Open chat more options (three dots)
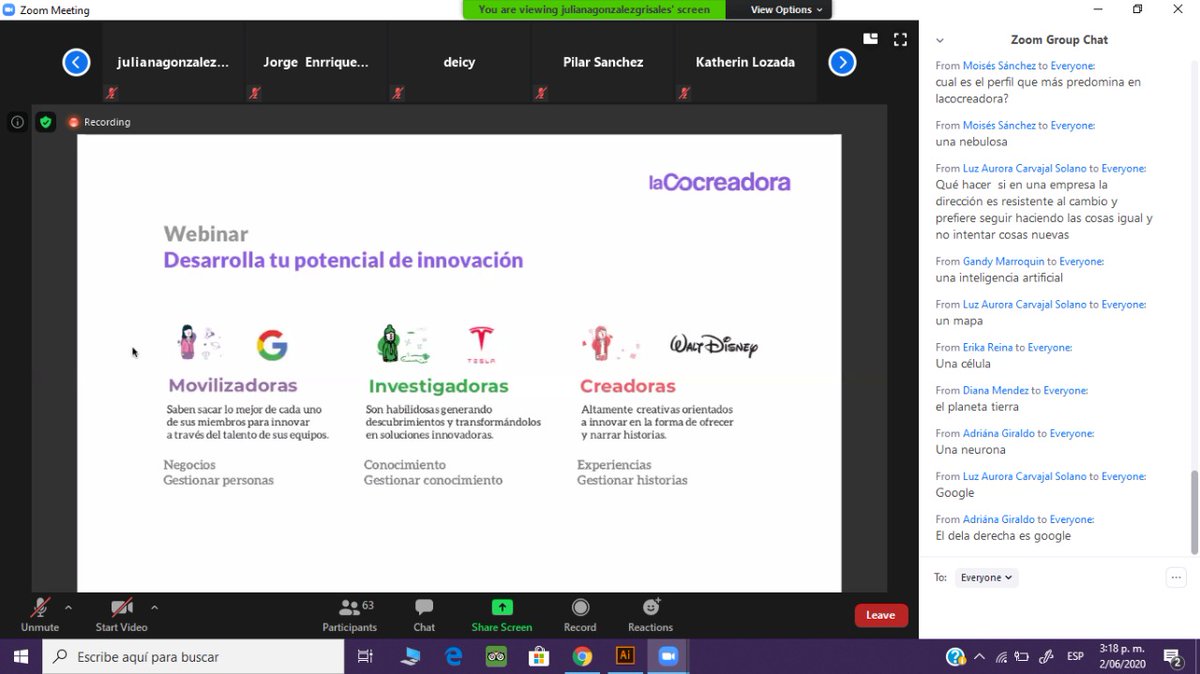Viewport: 1200px width, 674px height. (x=1176, y=577)
